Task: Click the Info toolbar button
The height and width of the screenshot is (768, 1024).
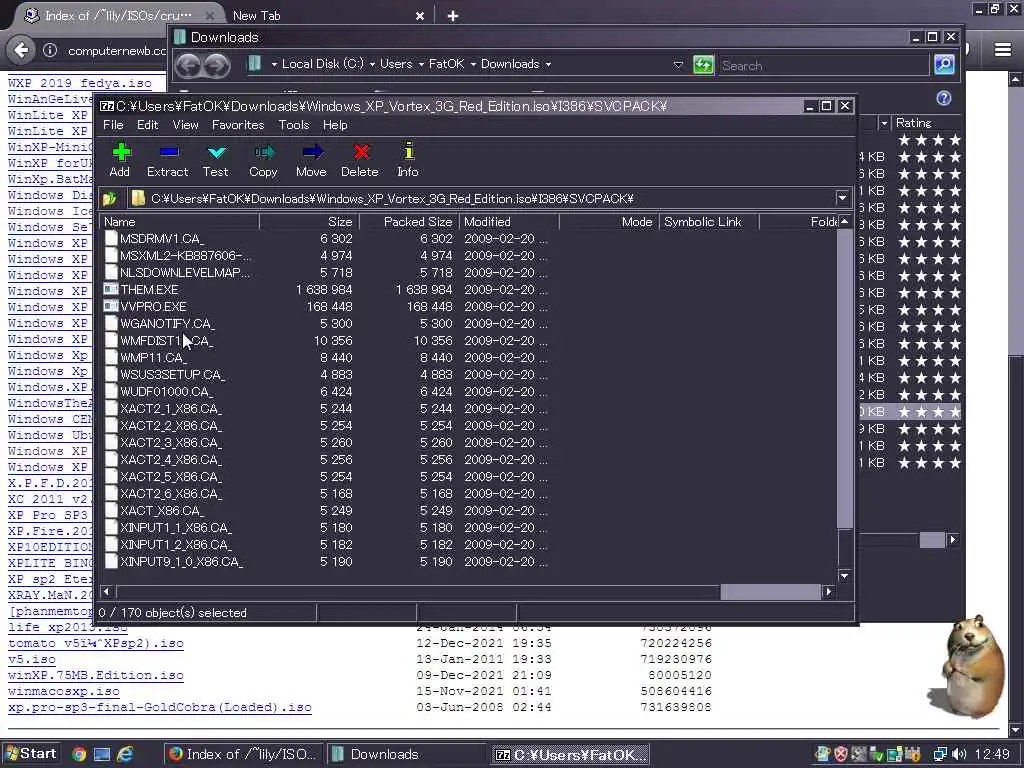Action: click(408, 160)
